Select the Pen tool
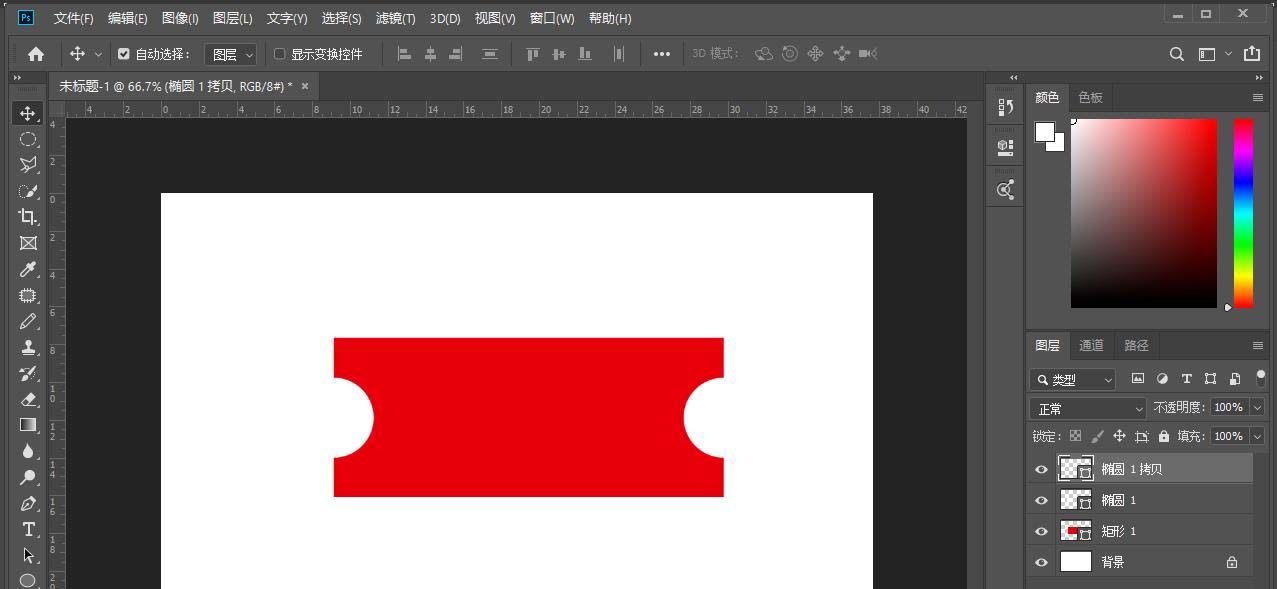Image resolution: width=1277 pixels, height=589 pixels. pos(28,503)
